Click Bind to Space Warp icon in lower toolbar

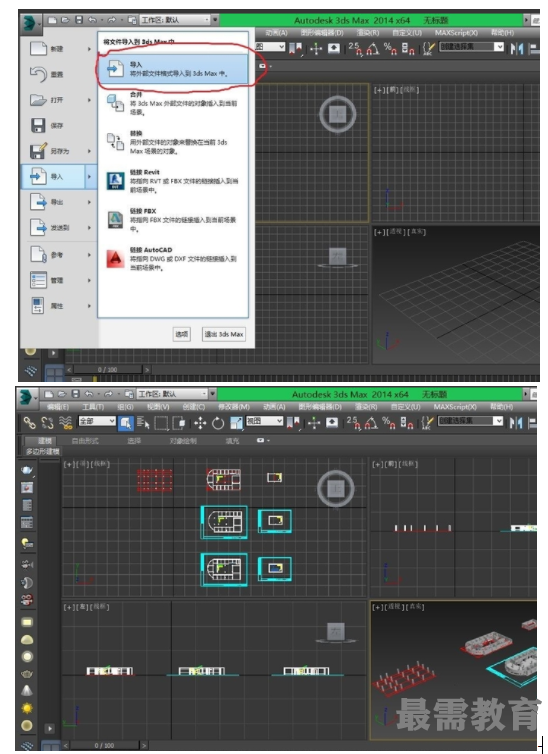[x=65, y=423]
